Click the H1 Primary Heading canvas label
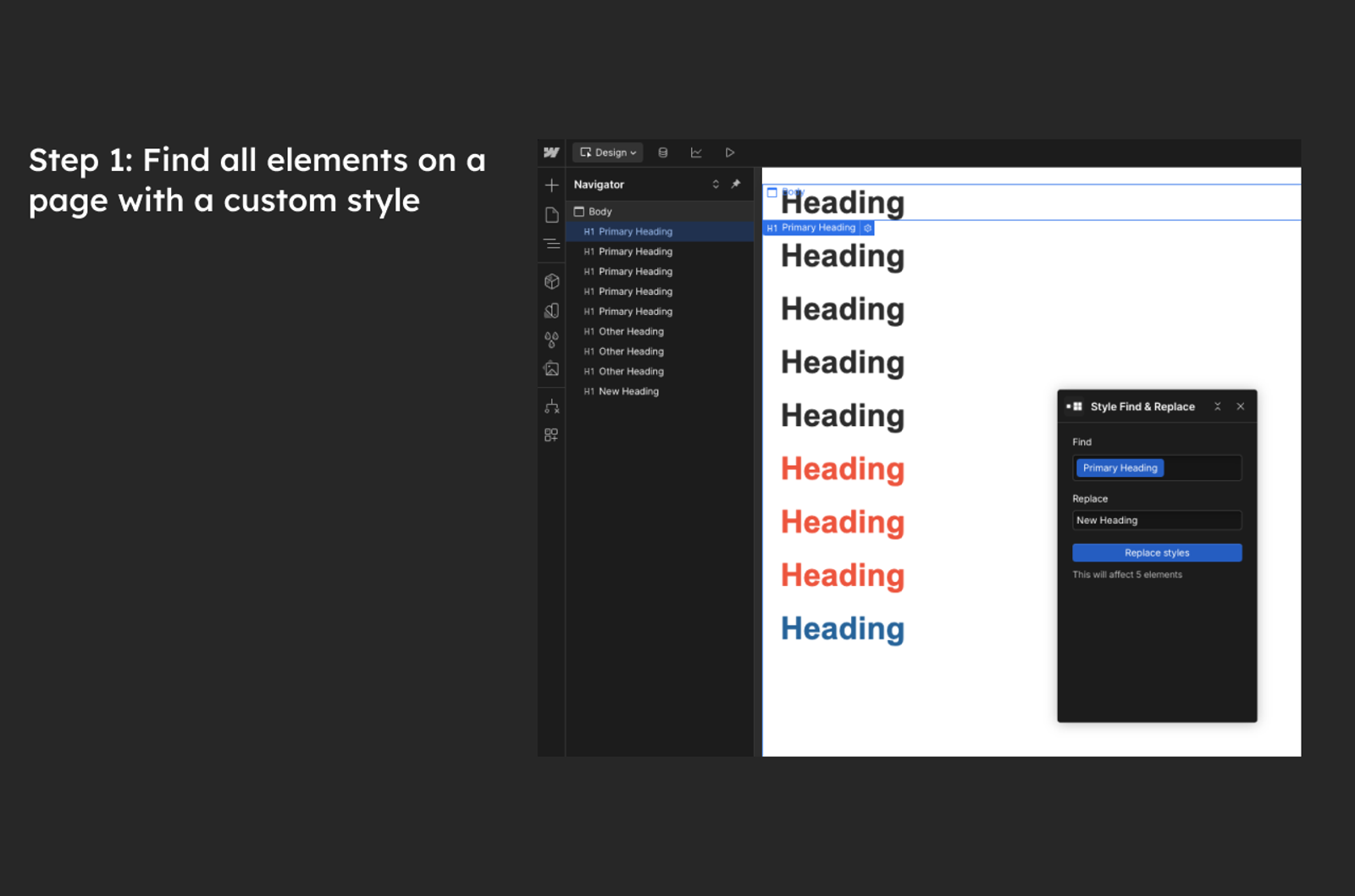Image resolution: width=1355 pixels, height=896 pixels. [811, 228]
